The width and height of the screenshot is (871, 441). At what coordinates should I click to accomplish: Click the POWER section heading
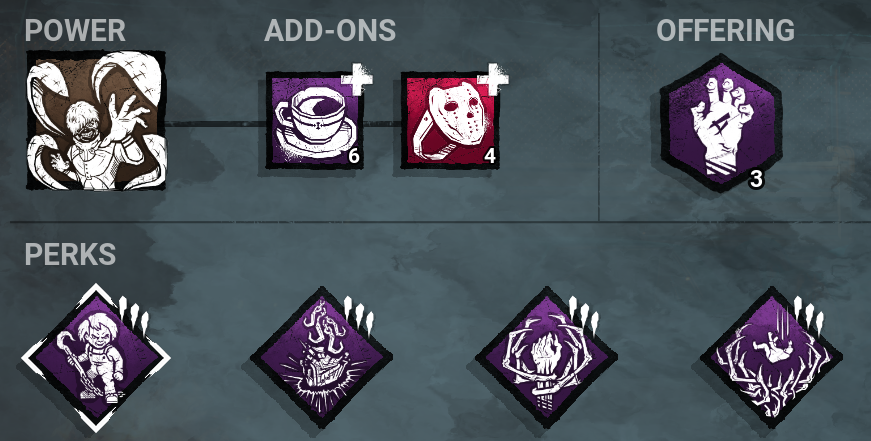click(x=75, y=30)
